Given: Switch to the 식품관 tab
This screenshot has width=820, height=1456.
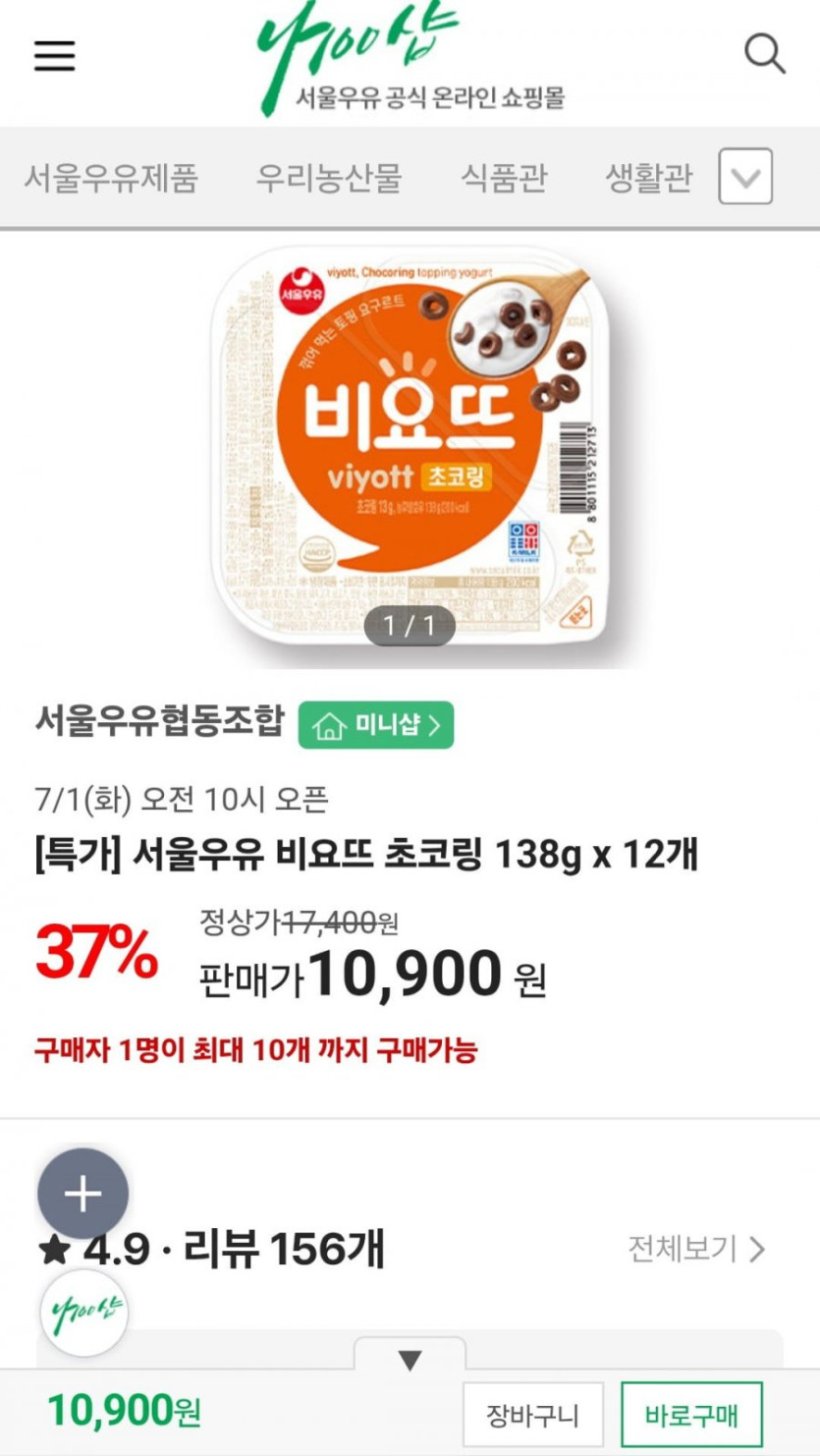Looking at the screenshot, I should 504,178.
